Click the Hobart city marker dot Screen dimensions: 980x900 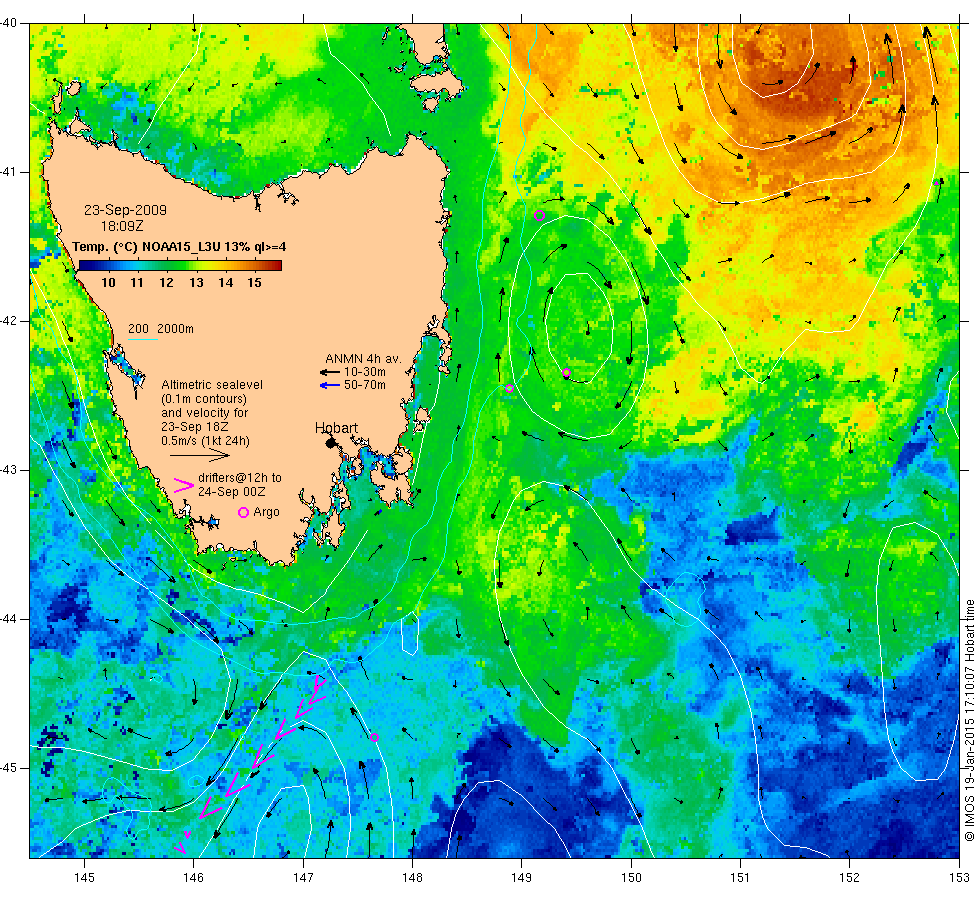[331, 443]
